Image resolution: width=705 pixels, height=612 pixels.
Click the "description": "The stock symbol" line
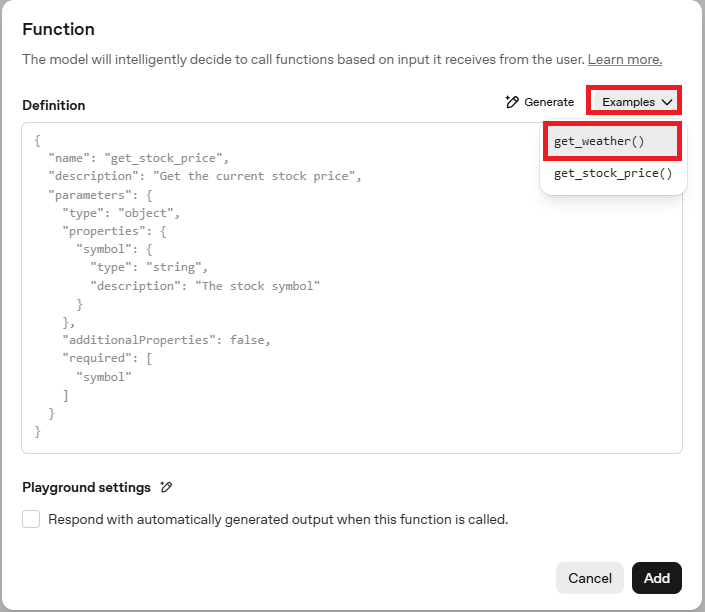tap(205, 286)
